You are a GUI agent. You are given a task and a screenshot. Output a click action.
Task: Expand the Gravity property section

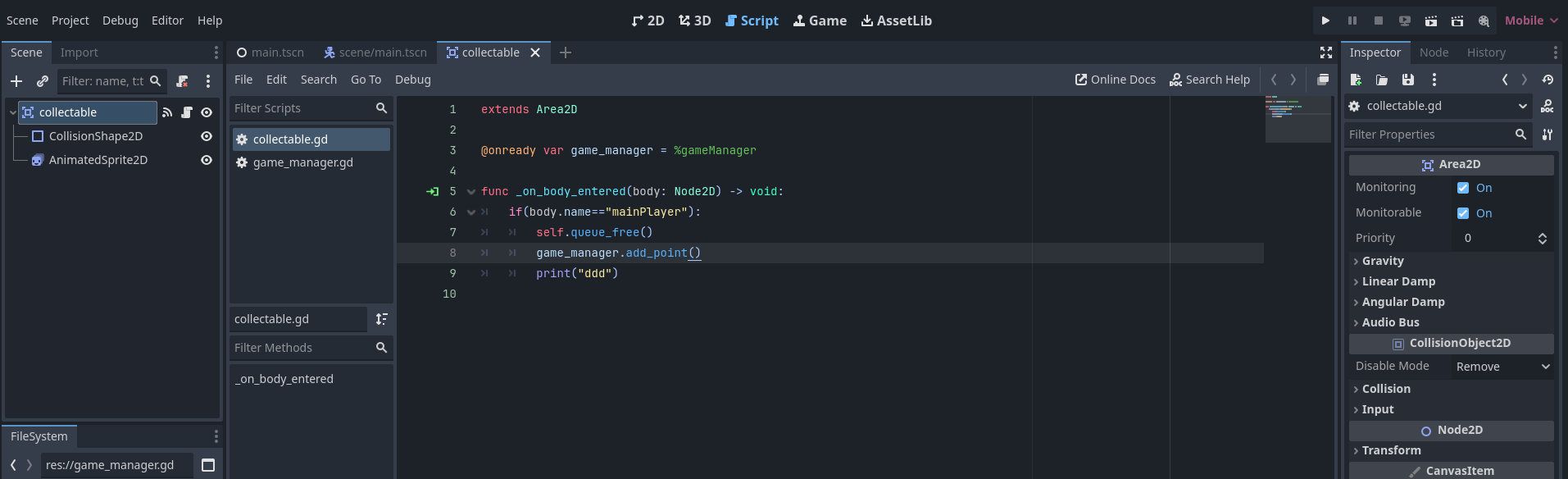(x=1383, y=261)
